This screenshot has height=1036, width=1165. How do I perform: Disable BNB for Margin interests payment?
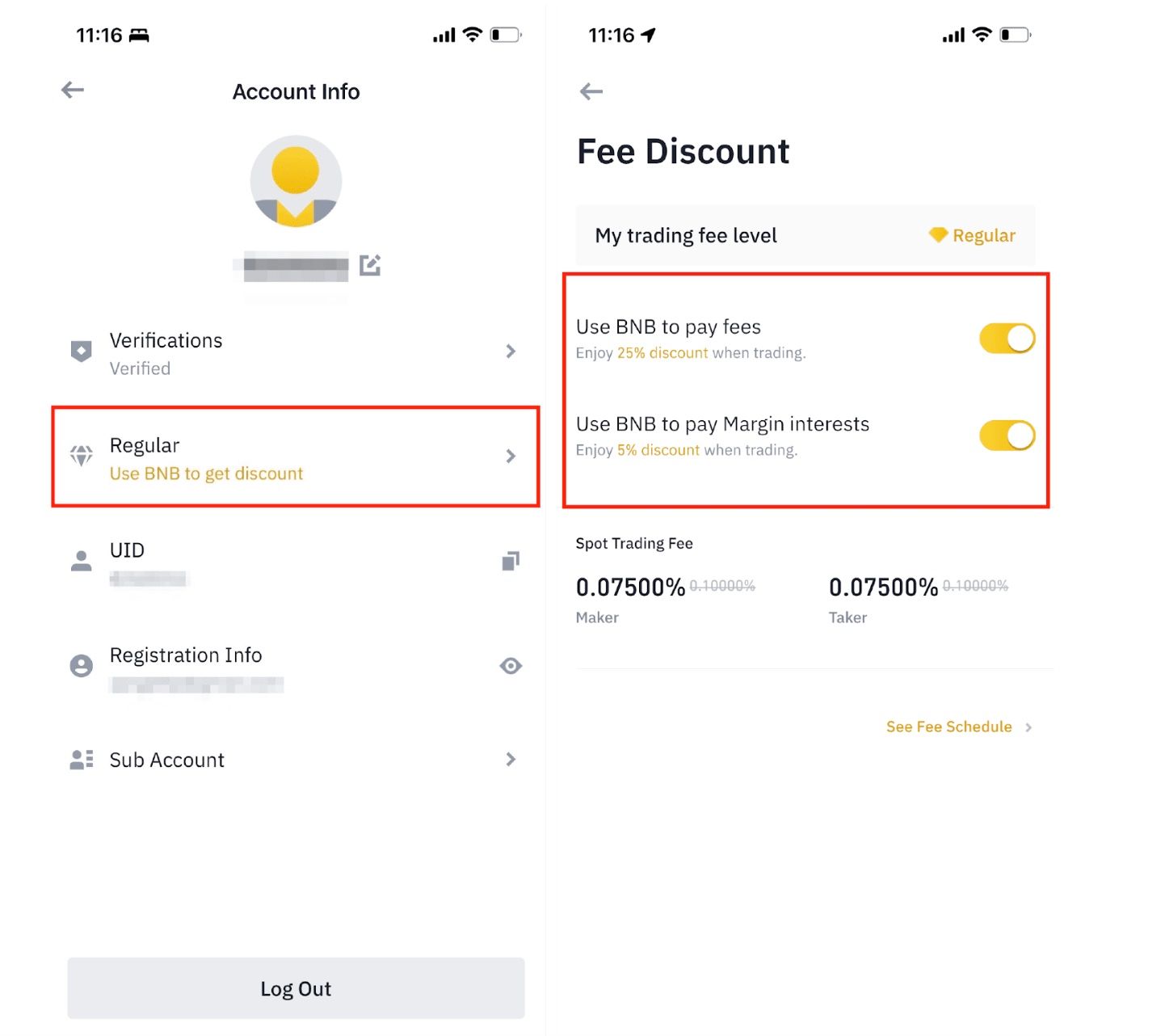[1007, 436]
